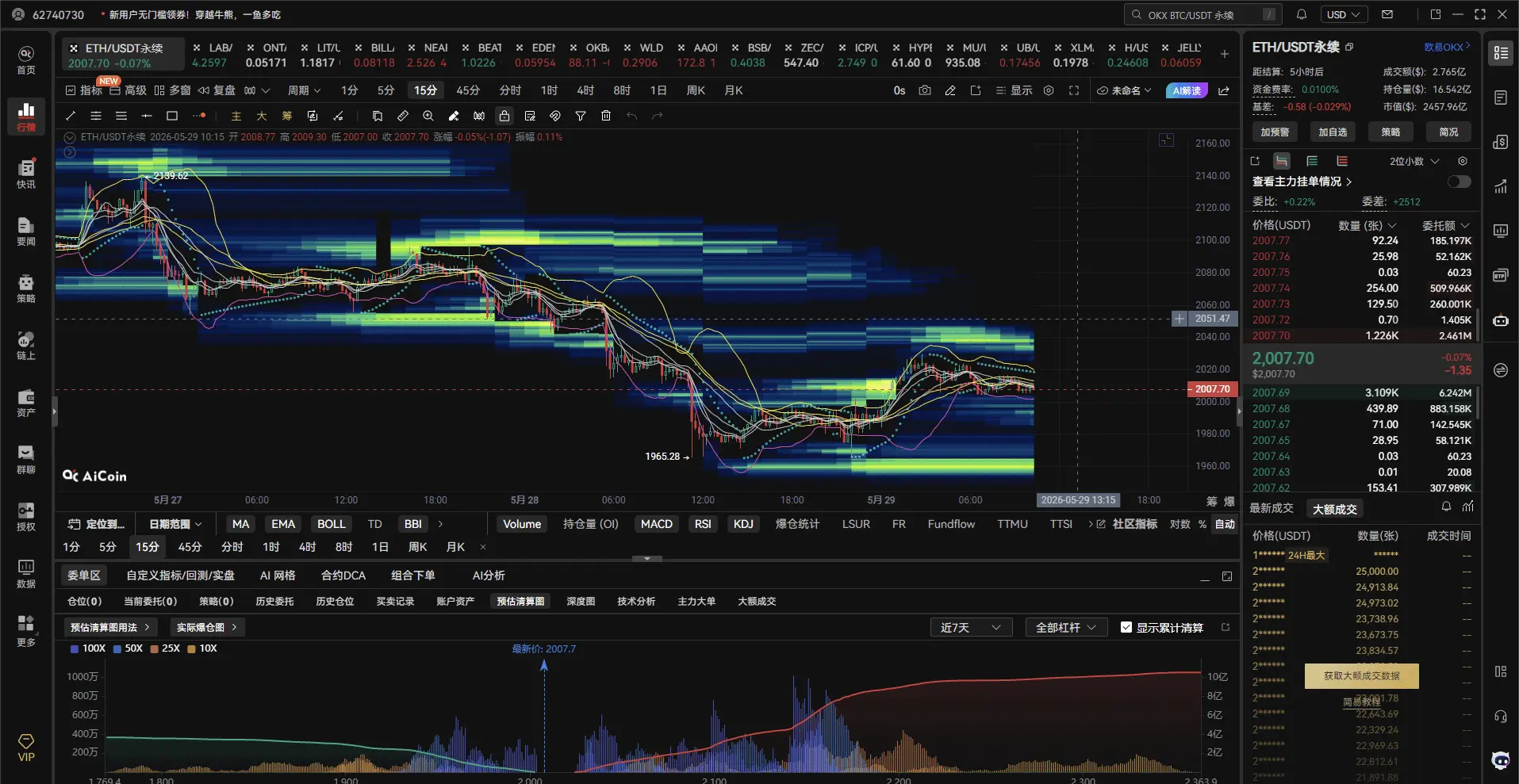Click the 10X leverage legend color swatch
This screenshot has height=784, width=1519.
coord(192,648)
